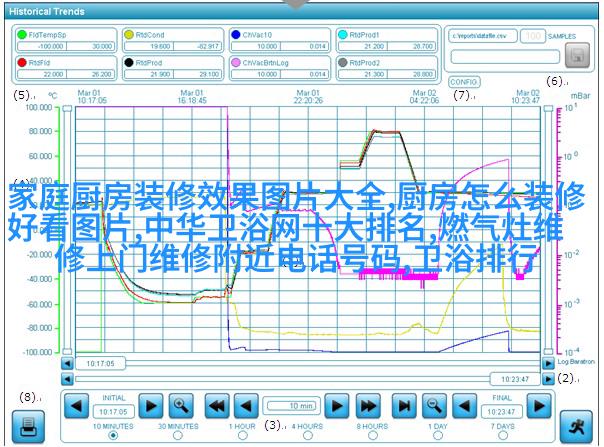Zoom in using the magnifier plus icon
This screenshot has height=447, width=604.
coord(180,405)
